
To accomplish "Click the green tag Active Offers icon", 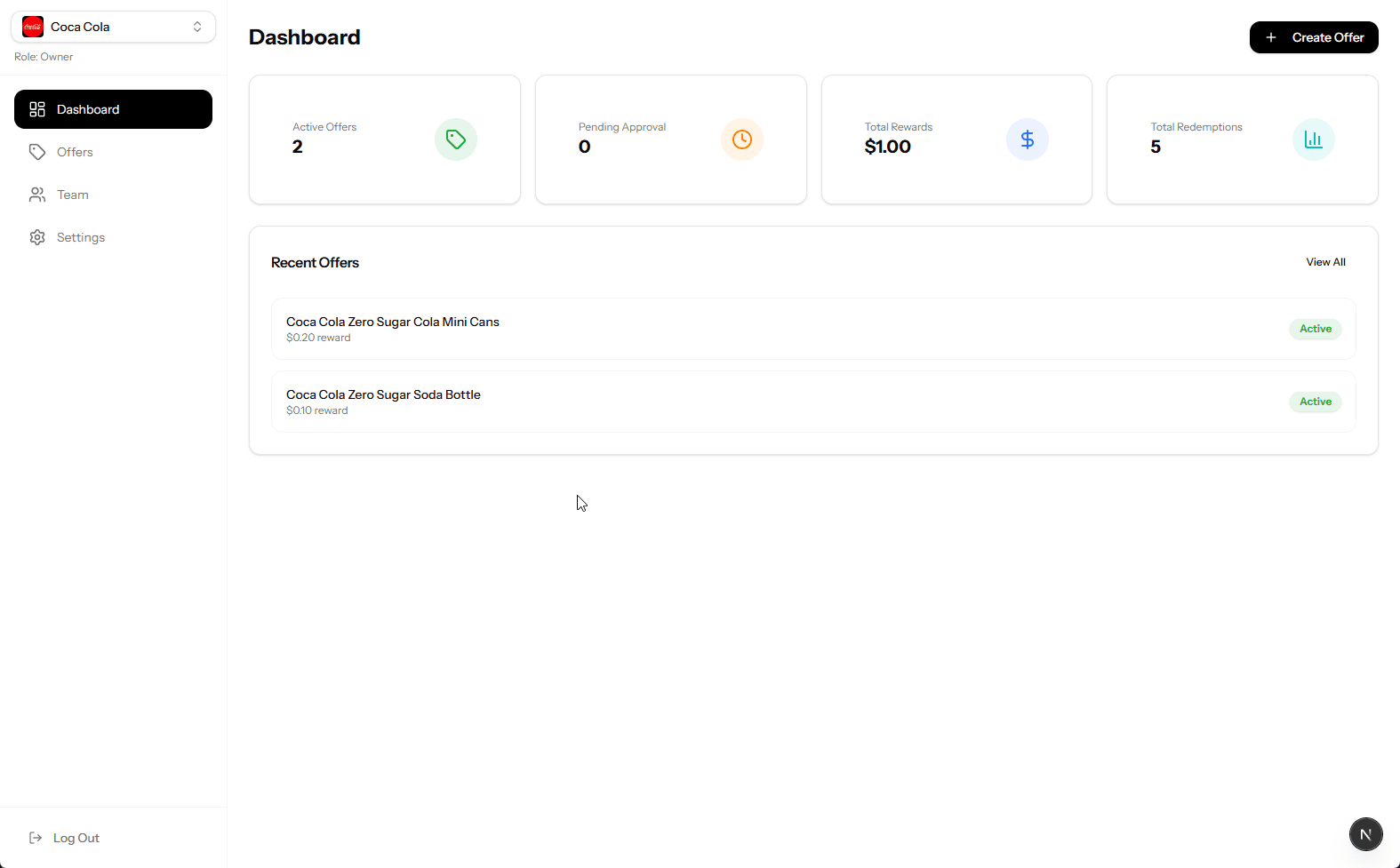I will 456,139.
